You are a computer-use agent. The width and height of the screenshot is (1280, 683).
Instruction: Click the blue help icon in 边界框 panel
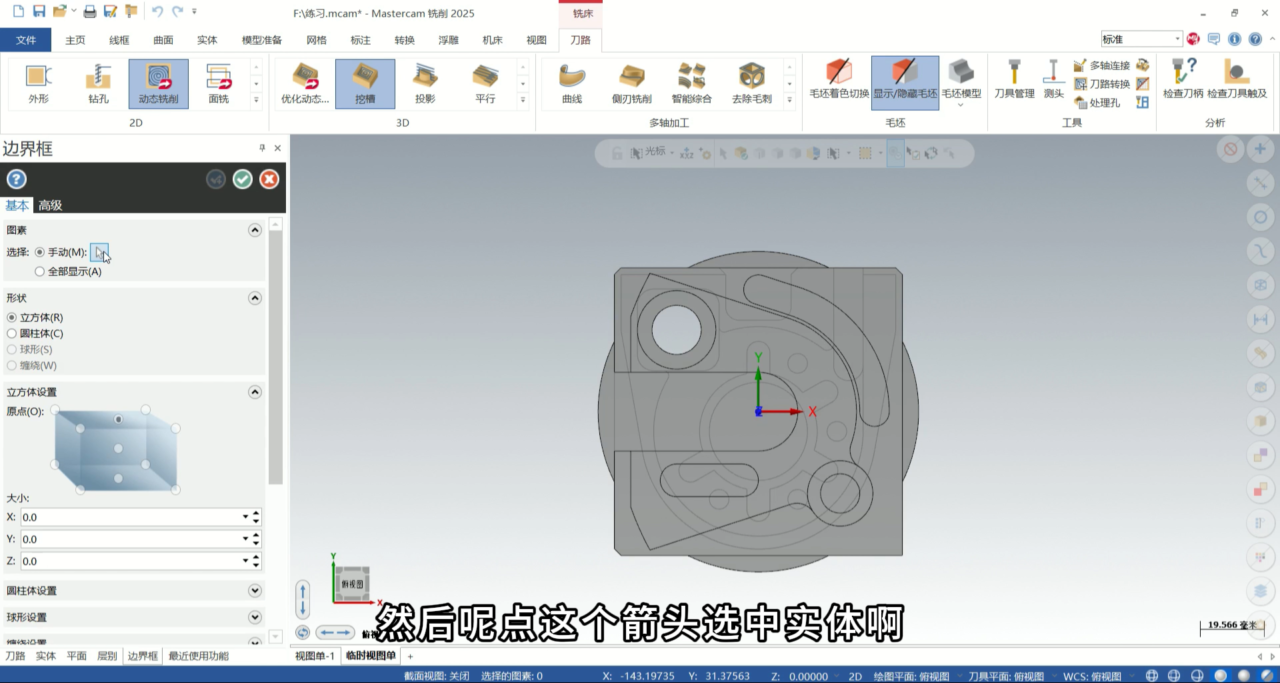point(16,179)
